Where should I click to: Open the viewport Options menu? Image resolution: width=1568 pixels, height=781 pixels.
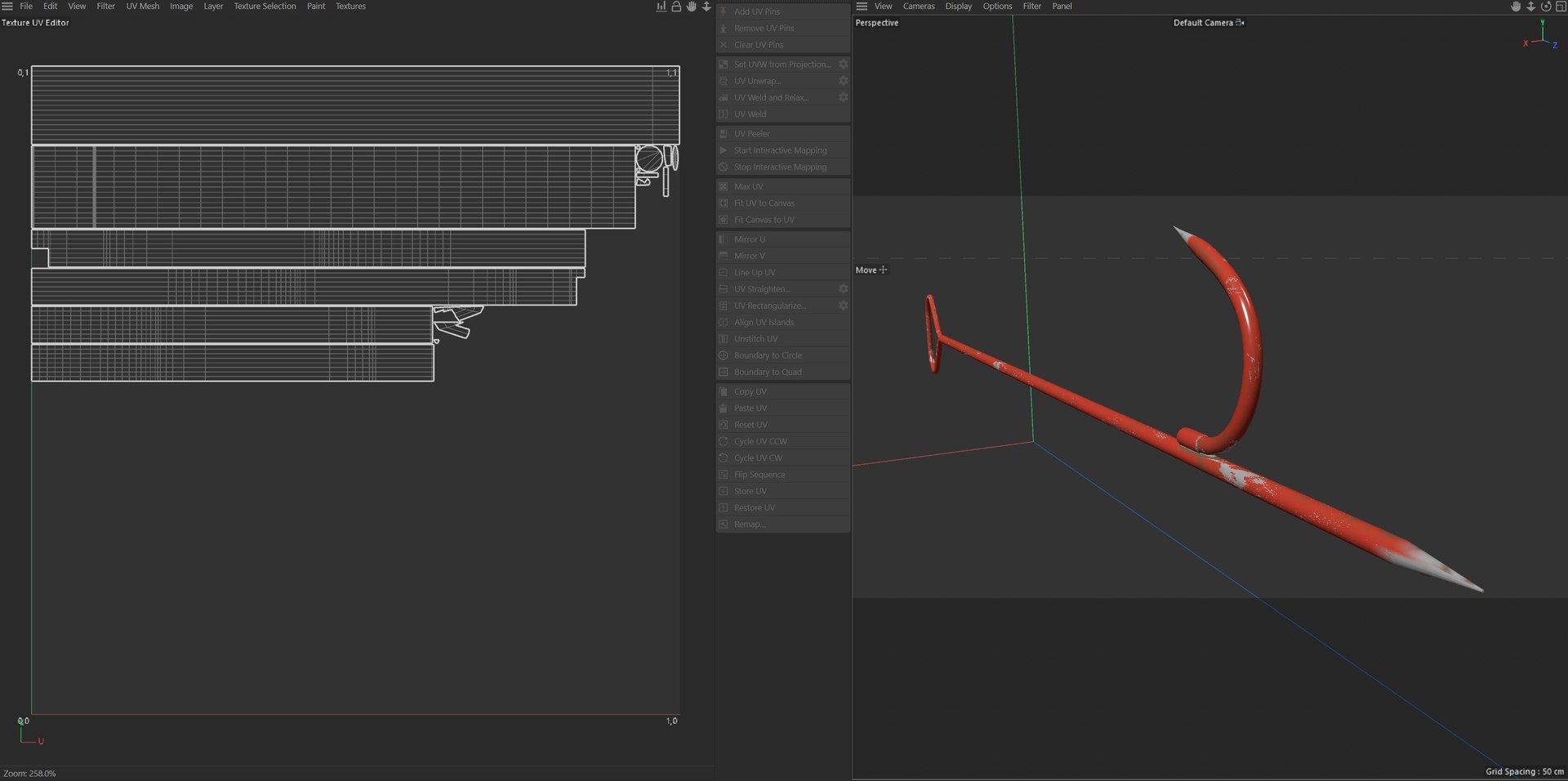coord(997,7)
